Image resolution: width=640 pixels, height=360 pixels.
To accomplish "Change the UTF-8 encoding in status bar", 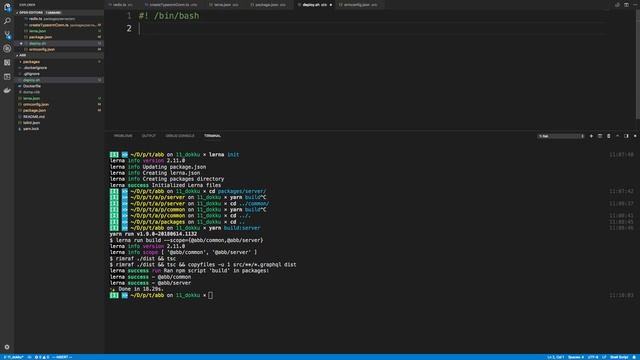I will [x=593, y=357].
